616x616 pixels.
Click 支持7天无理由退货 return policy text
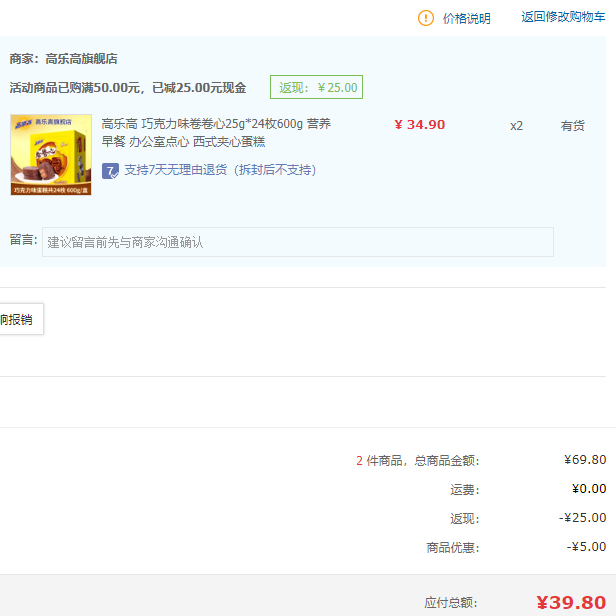coord(220,170)
